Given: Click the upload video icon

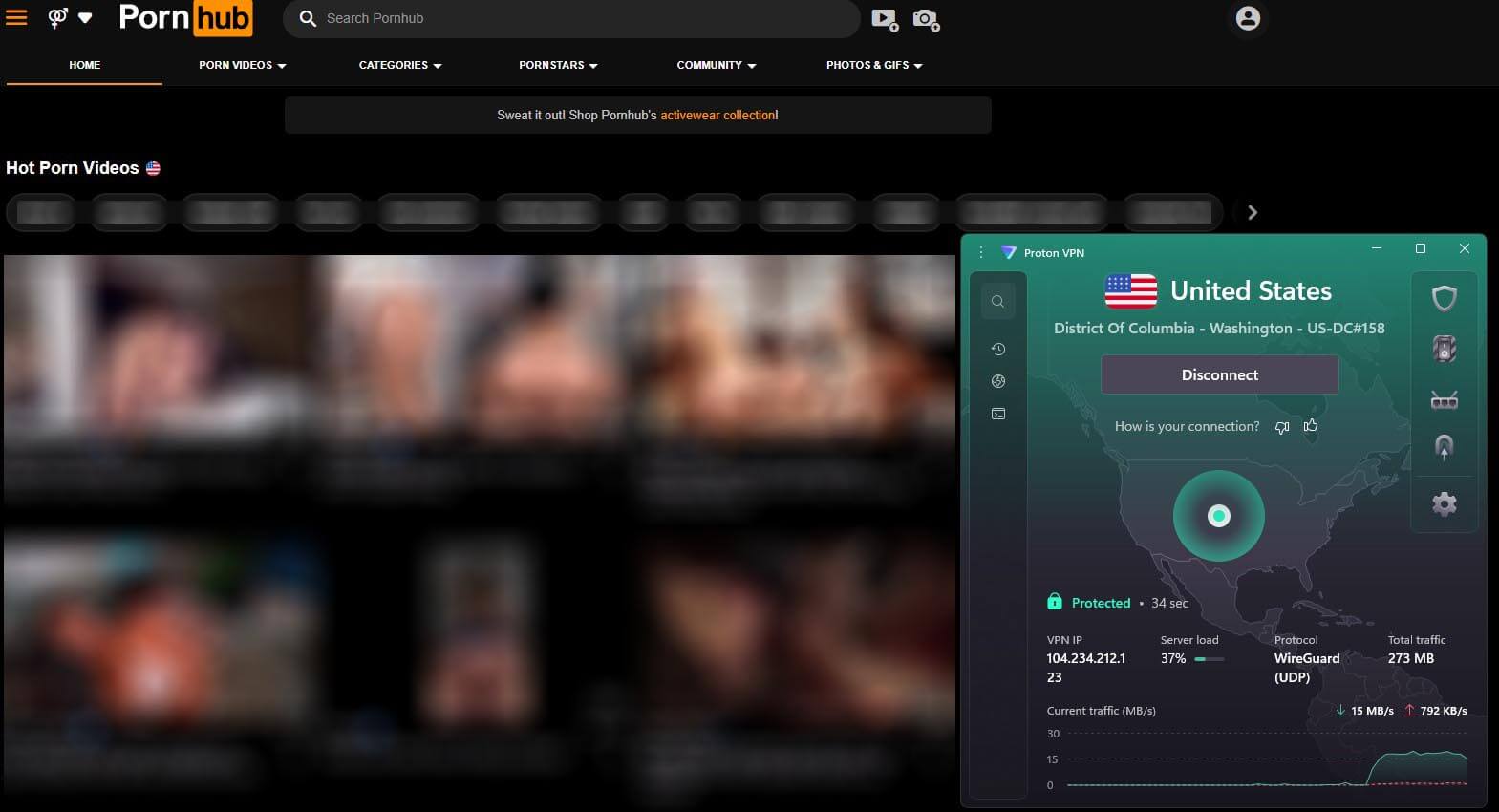Looking at the screenshot, I should tap(885, 19).
